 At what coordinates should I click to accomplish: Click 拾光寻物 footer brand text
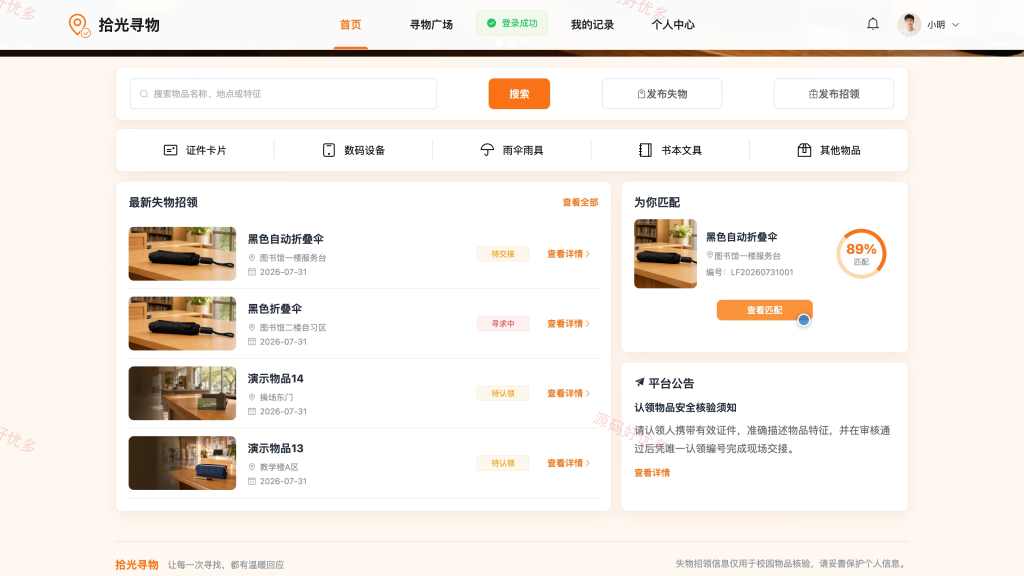136,565
